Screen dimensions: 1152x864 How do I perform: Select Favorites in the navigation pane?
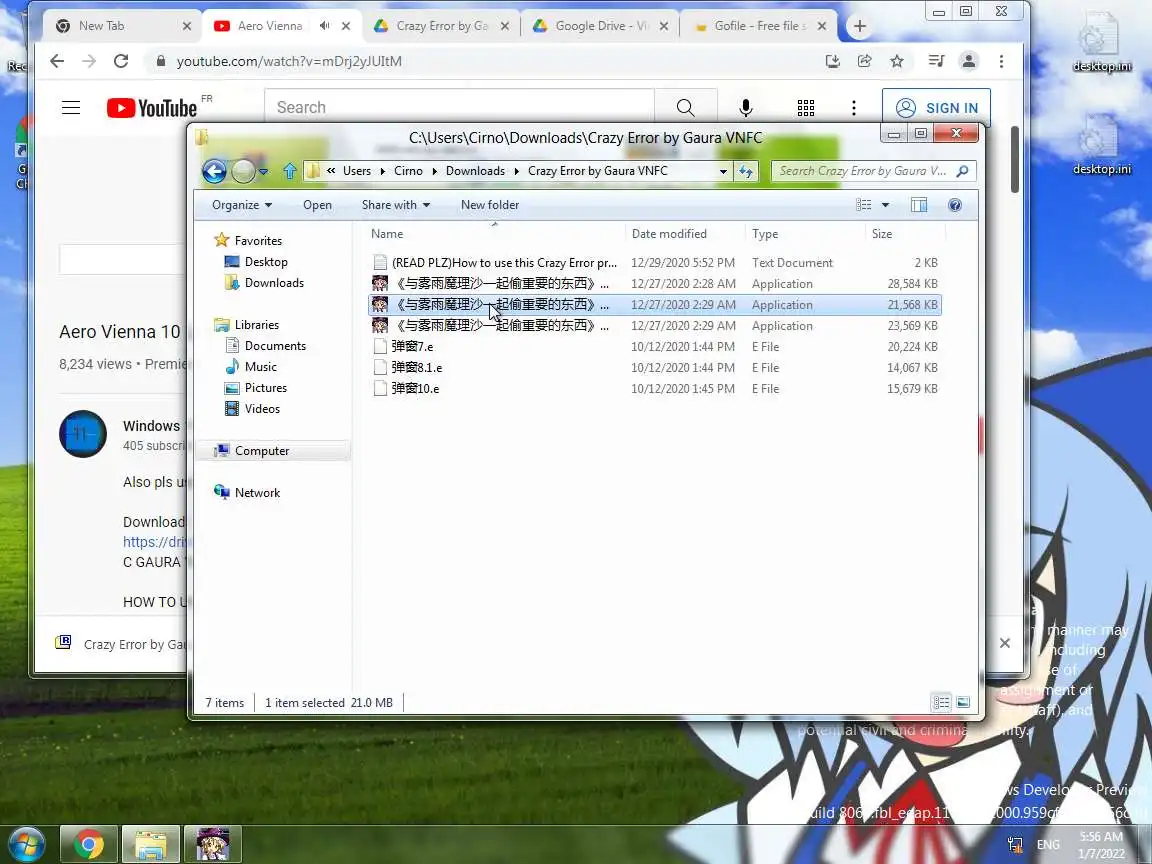click(x=248, y=240)
